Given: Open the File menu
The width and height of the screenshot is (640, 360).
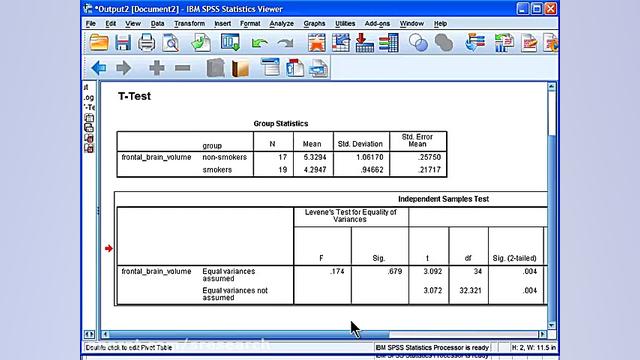Looking at the screenshot, I should click(91, 24).
